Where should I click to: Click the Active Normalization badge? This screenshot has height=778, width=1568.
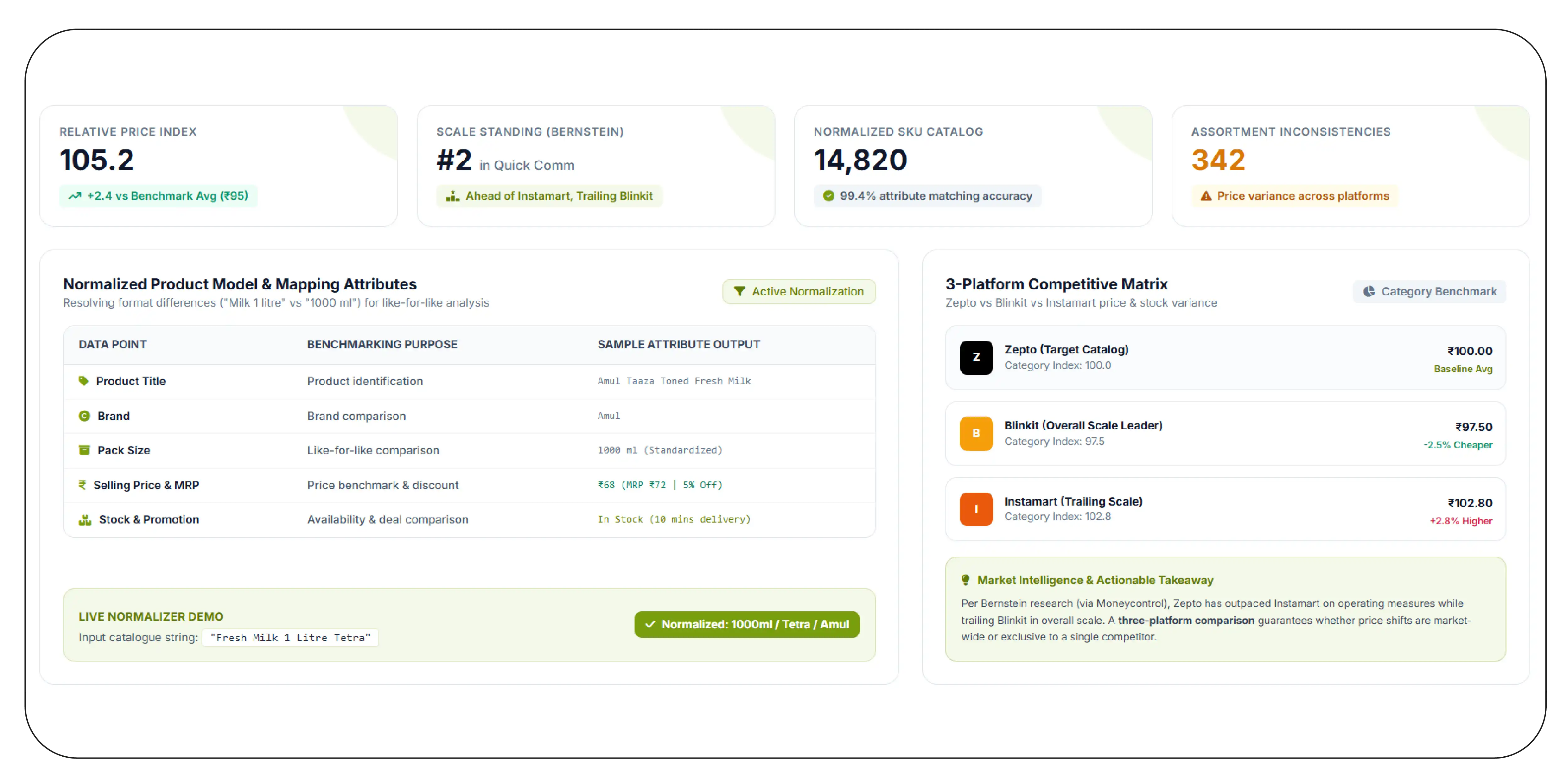tap(799, 291)
